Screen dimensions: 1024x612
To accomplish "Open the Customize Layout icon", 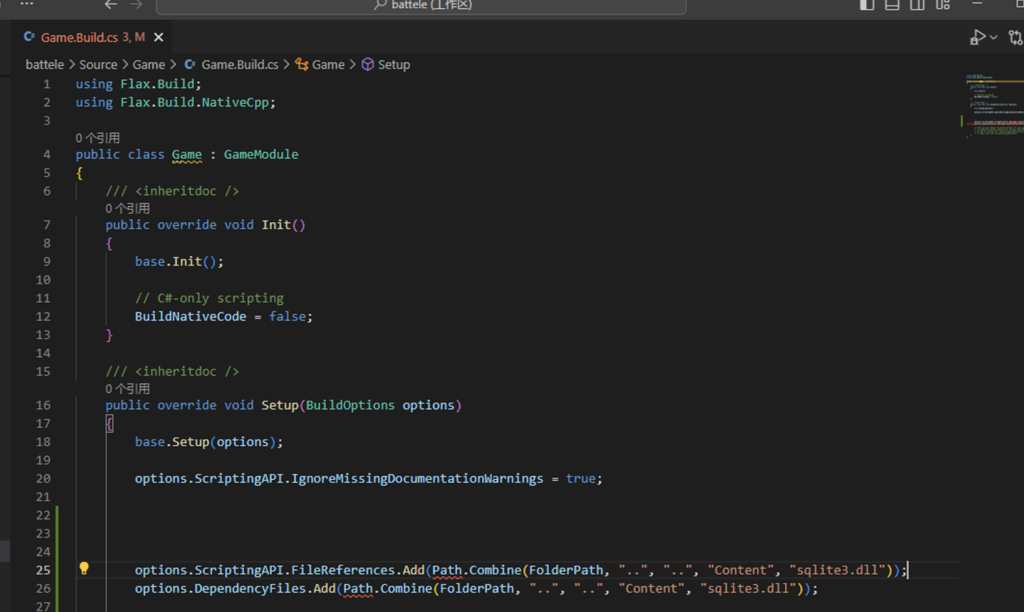I will (941, 6).
